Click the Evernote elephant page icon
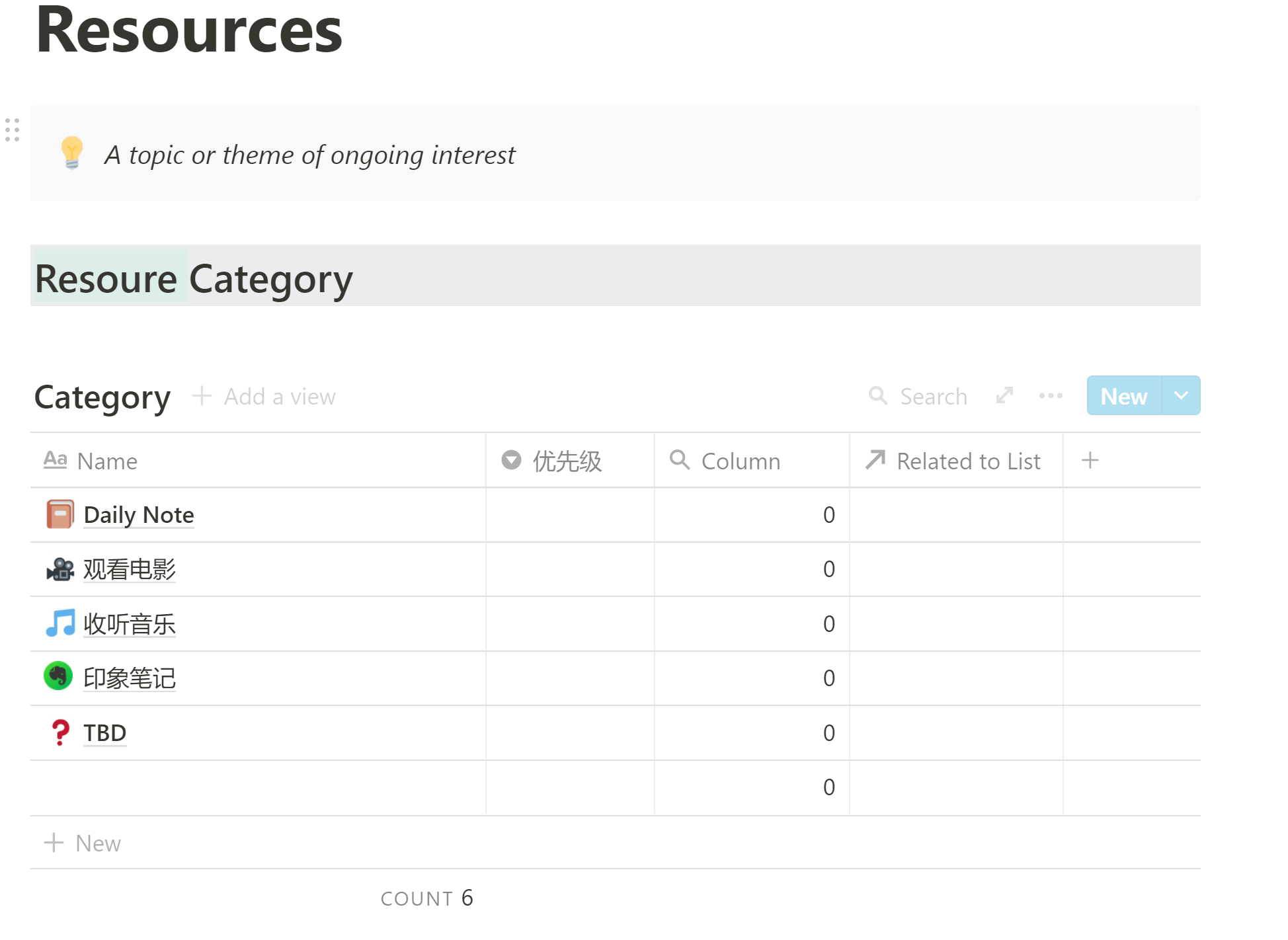 (x=58, y=676)
